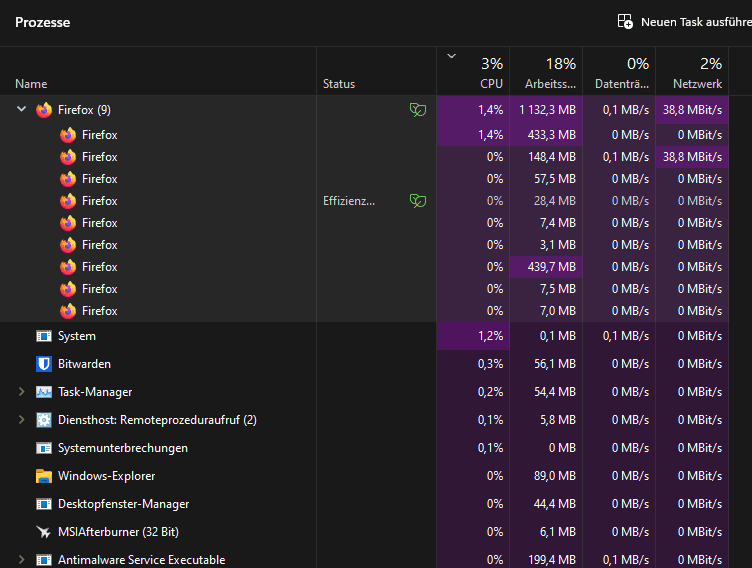Viewport: 752px width, 568px height.
Task: Select the System process row
Action: (364, 336)
